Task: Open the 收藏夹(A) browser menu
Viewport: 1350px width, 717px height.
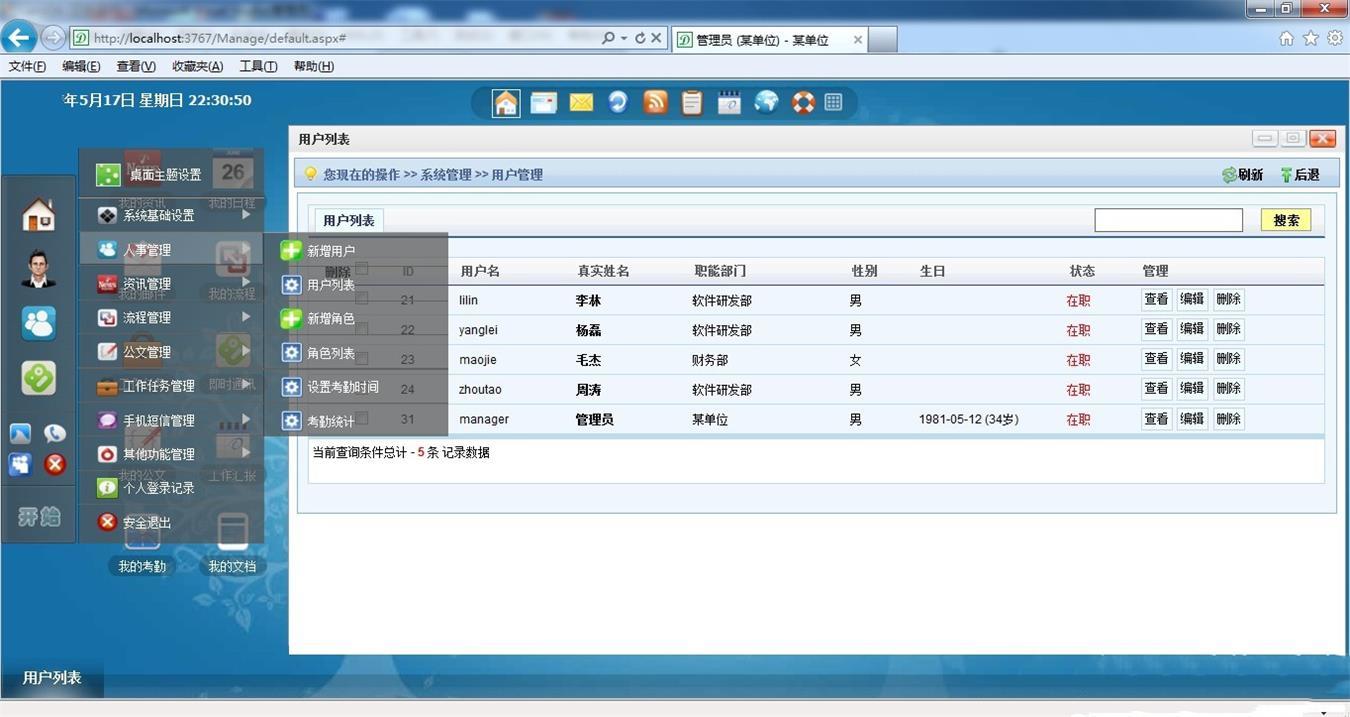Action: coord(198,67)
